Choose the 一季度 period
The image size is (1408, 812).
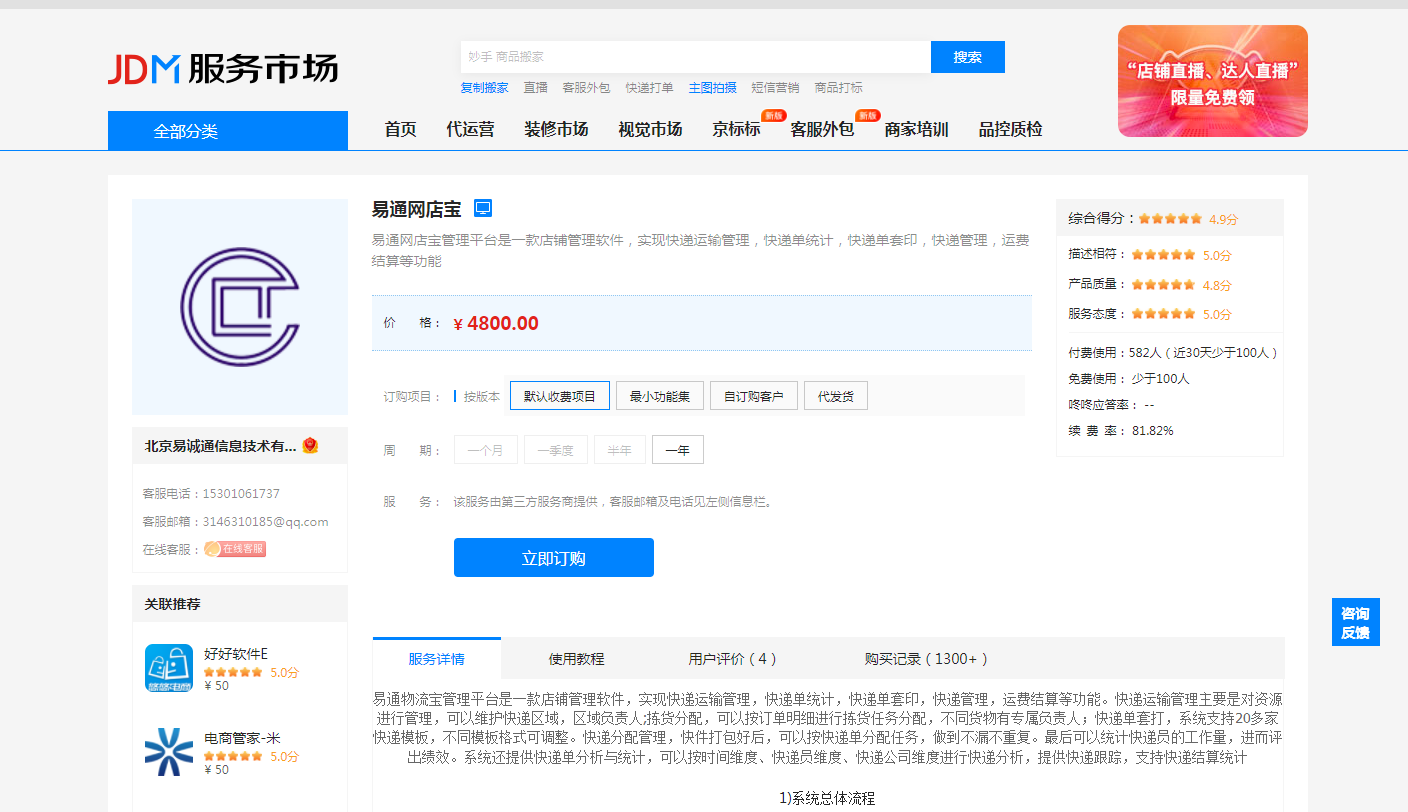(x=556, y=450)
